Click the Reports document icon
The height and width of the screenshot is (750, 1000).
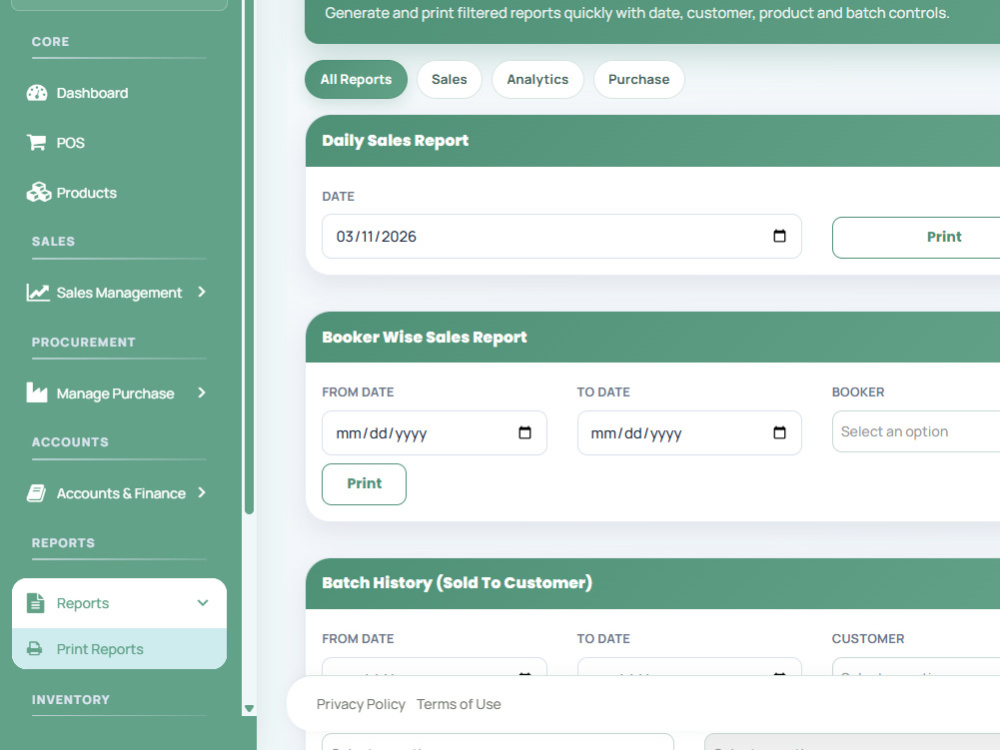(x=36, y=603)
